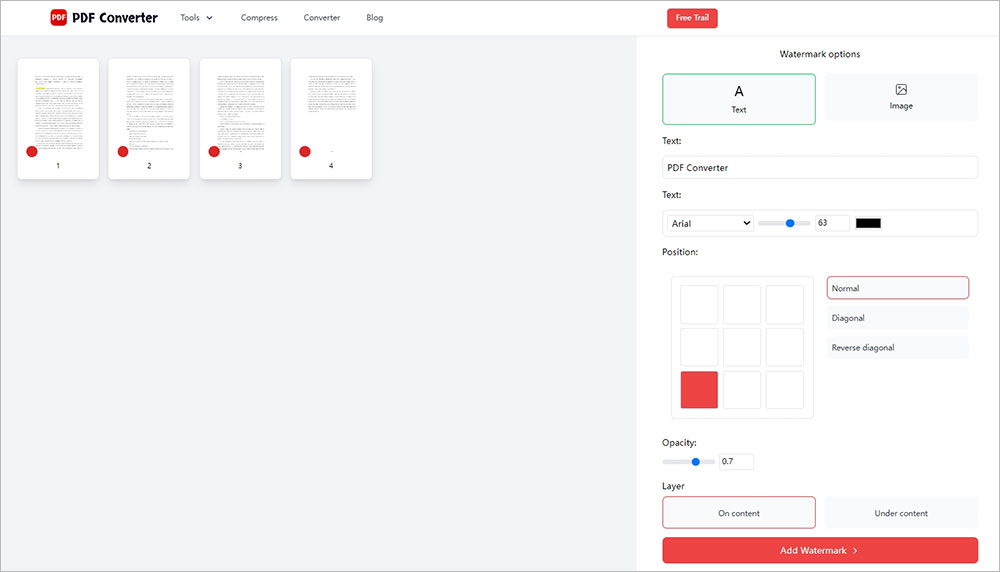Click the Add Watermark button
Screen dimensions: 1000x572
(820, 550)
